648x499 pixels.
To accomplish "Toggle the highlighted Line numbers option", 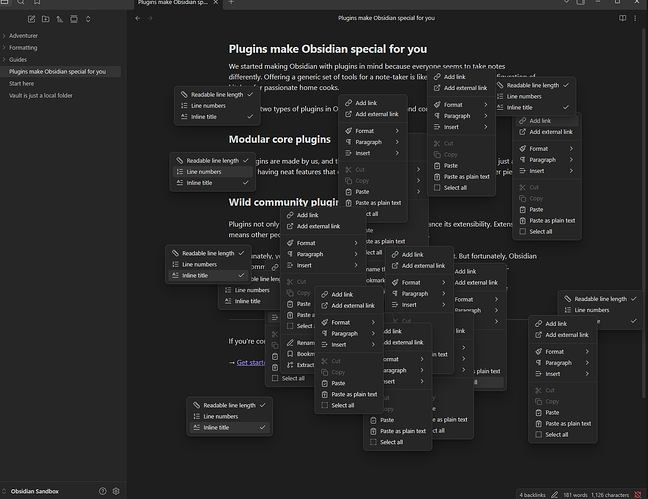I will point(204,172).
